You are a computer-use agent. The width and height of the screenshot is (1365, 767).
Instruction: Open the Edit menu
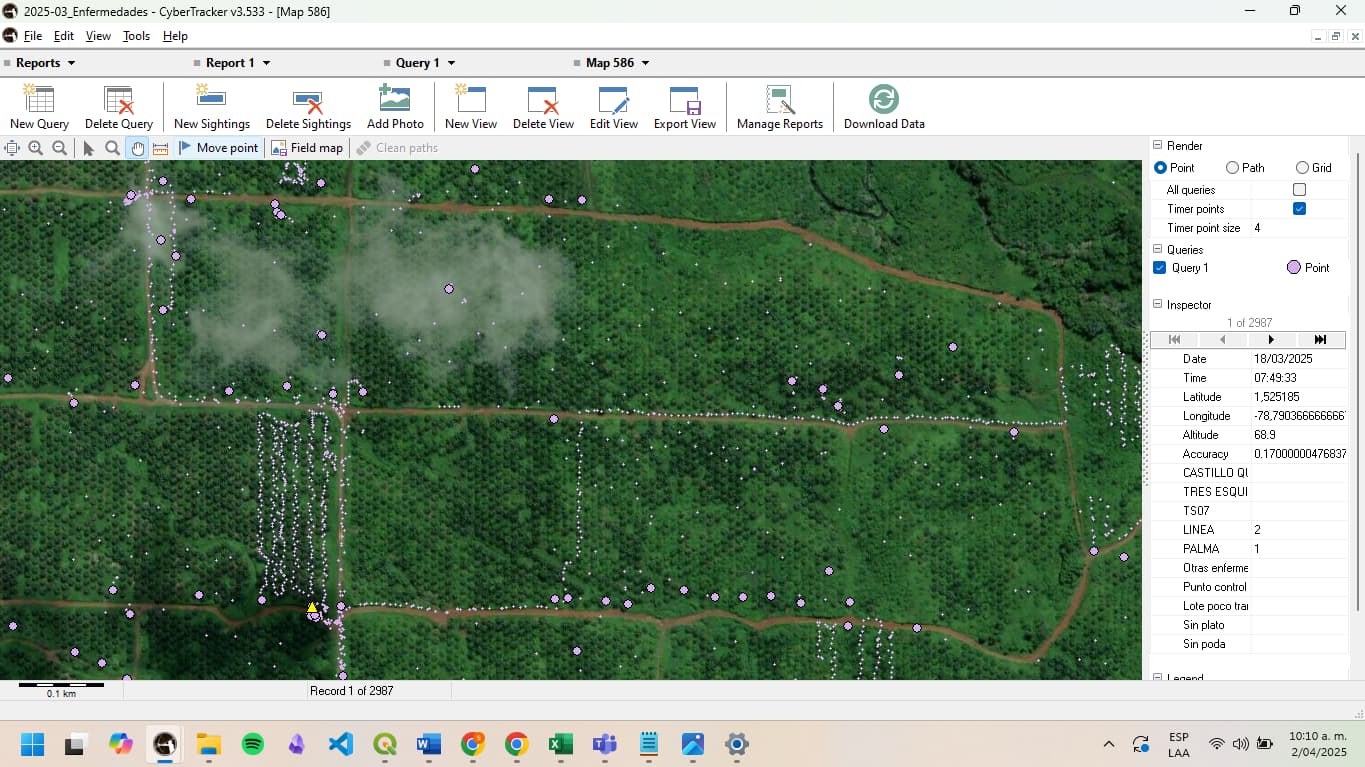[x=64, y=36]
